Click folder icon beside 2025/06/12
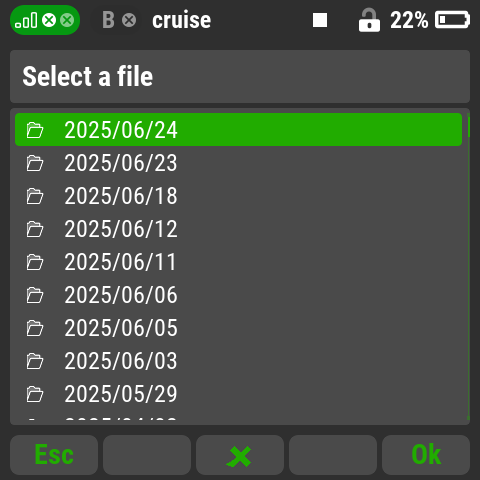480x480 pixels. coord(35,229)
